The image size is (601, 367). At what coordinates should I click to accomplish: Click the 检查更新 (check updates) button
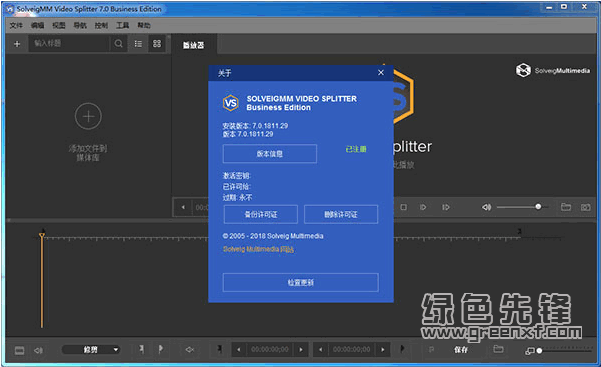pyautogui.click(x=300, y=283)
